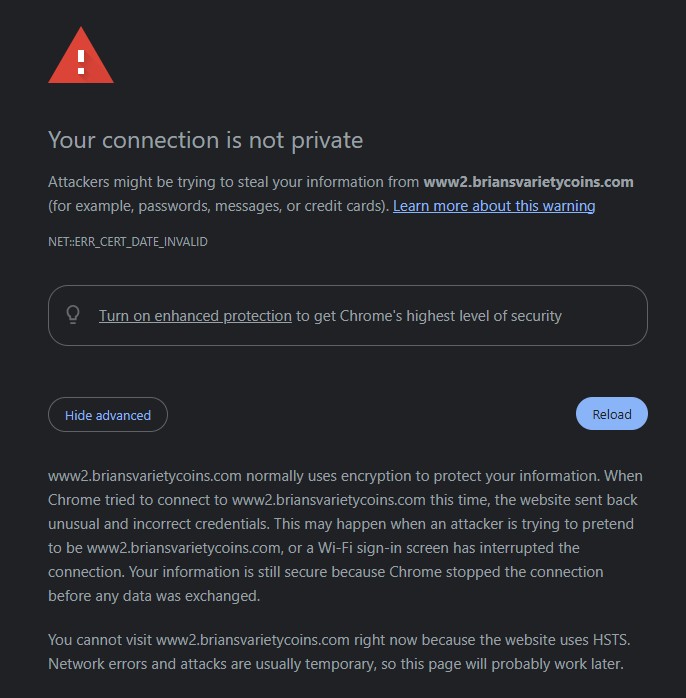Click the text 'to get Chrome's highest level of security'
The height and width of the screenshot is (698, 686).
coord(429,316)
